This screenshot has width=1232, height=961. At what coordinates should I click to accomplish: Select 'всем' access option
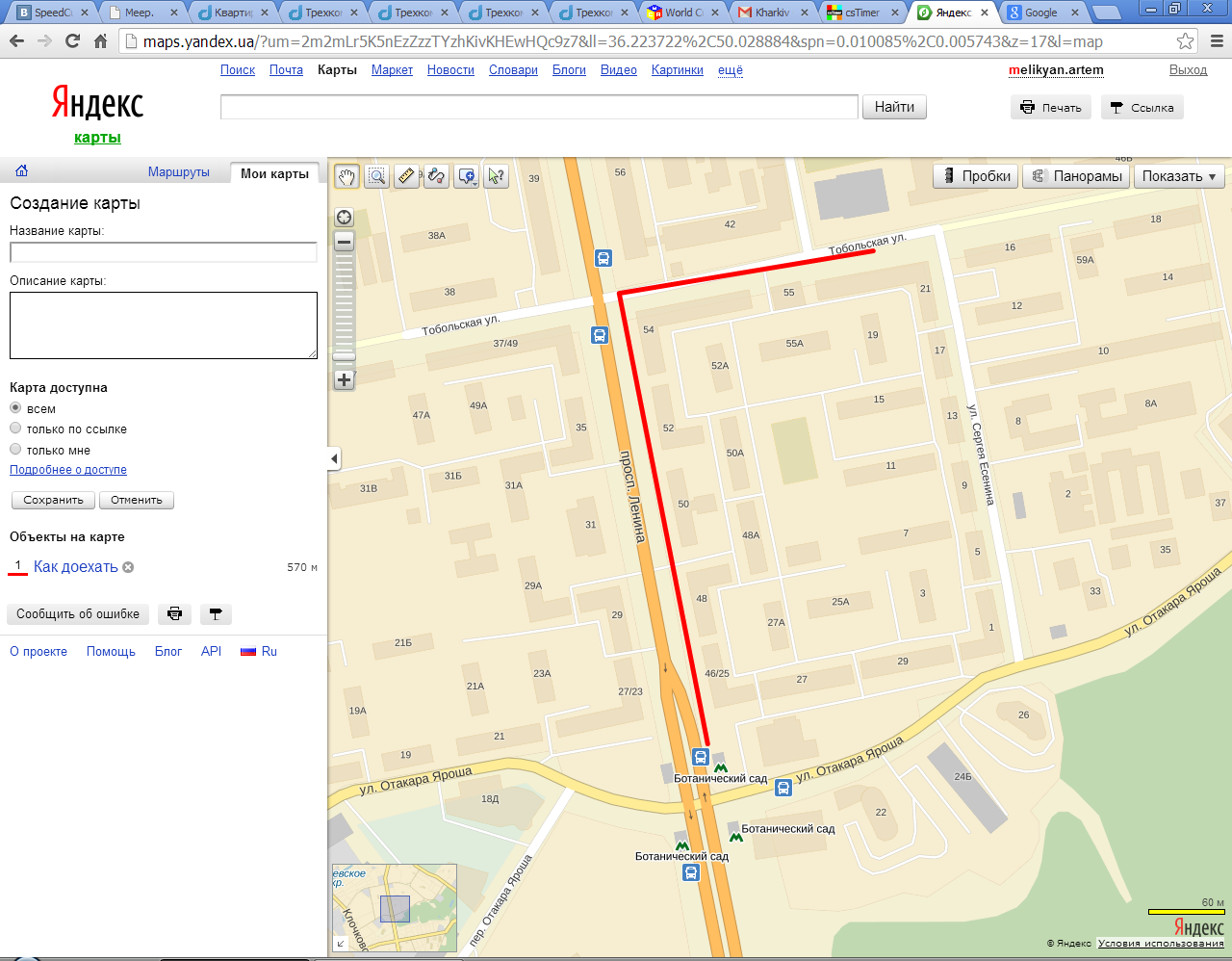coord(15,407)
